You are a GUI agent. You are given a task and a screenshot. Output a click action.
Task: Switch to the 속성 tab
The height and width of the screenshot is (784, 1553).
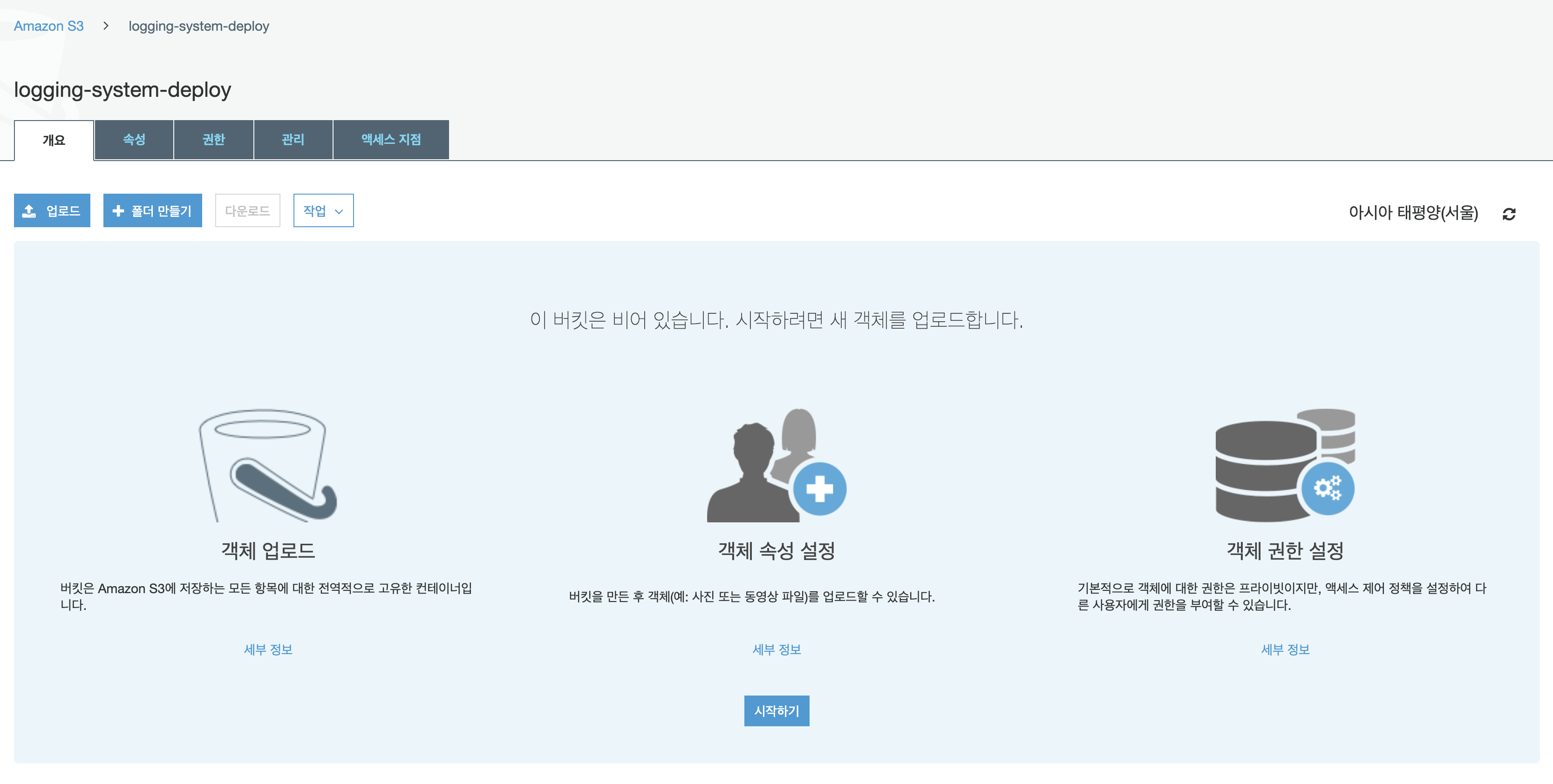[x=134, y=140]
